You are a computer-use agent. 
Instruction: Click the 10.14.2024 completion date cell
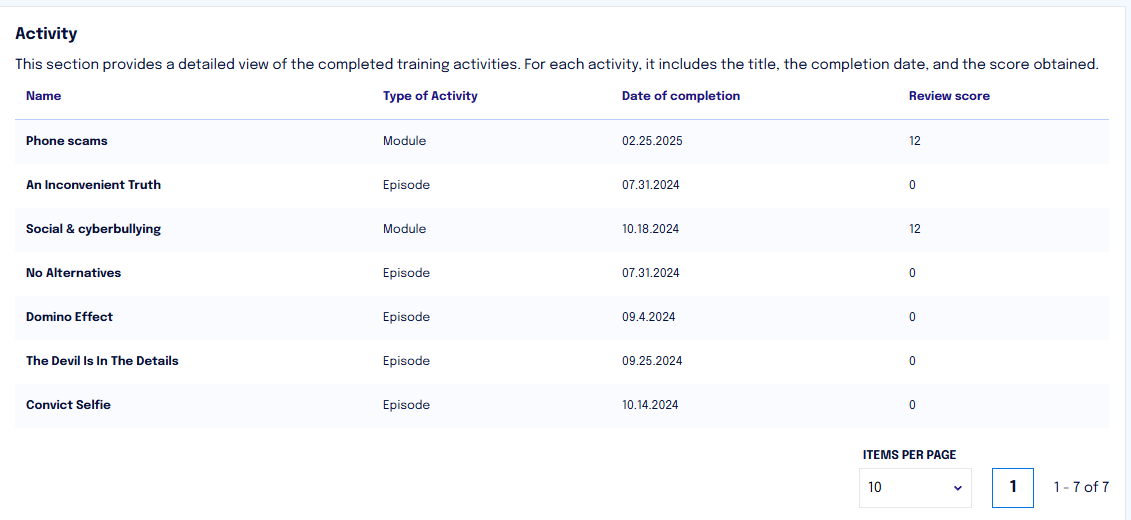(x=651, y=405)
